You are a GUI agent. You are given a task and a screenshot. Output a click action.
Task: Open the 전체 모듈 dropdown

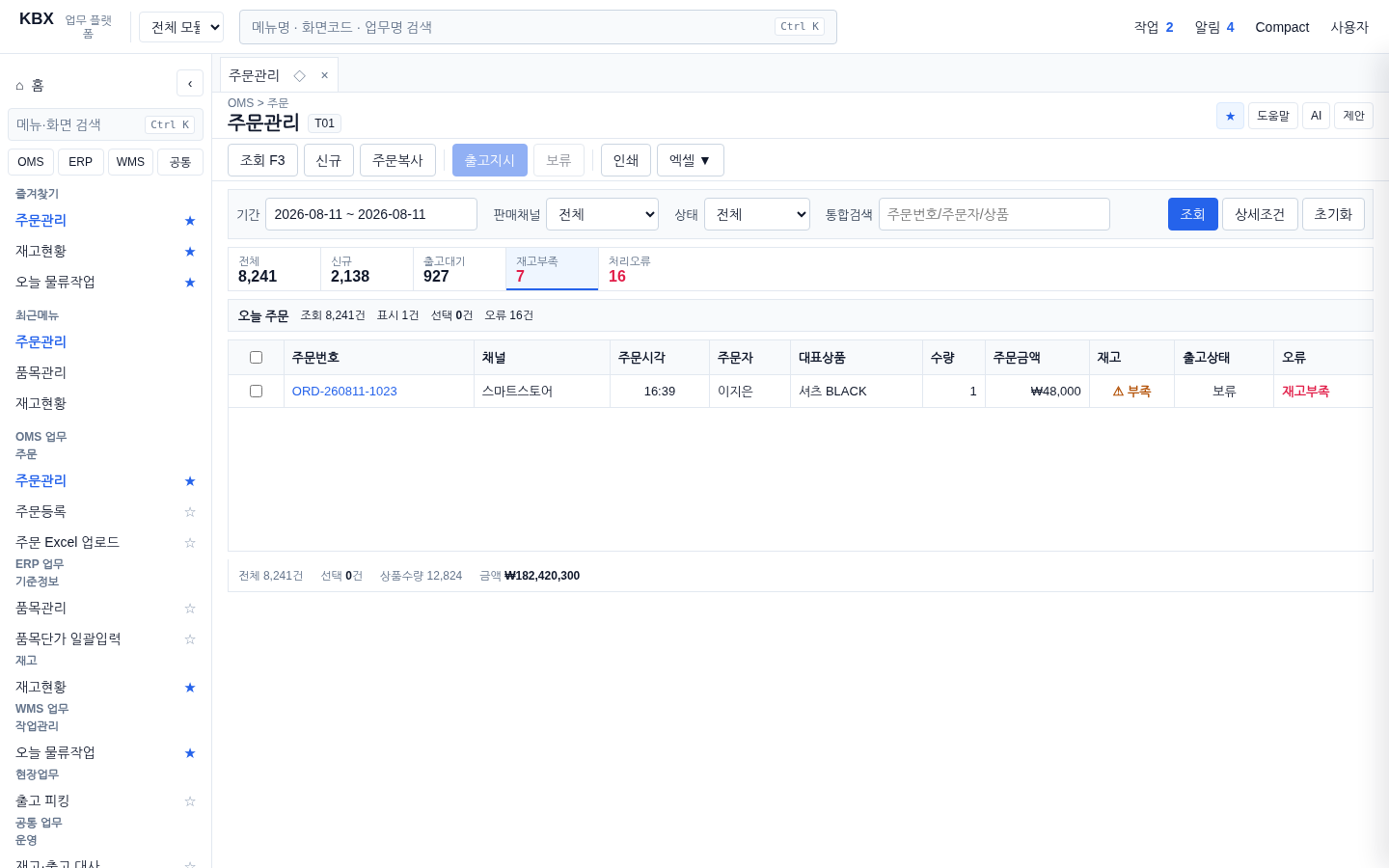(x=181, y=27)
